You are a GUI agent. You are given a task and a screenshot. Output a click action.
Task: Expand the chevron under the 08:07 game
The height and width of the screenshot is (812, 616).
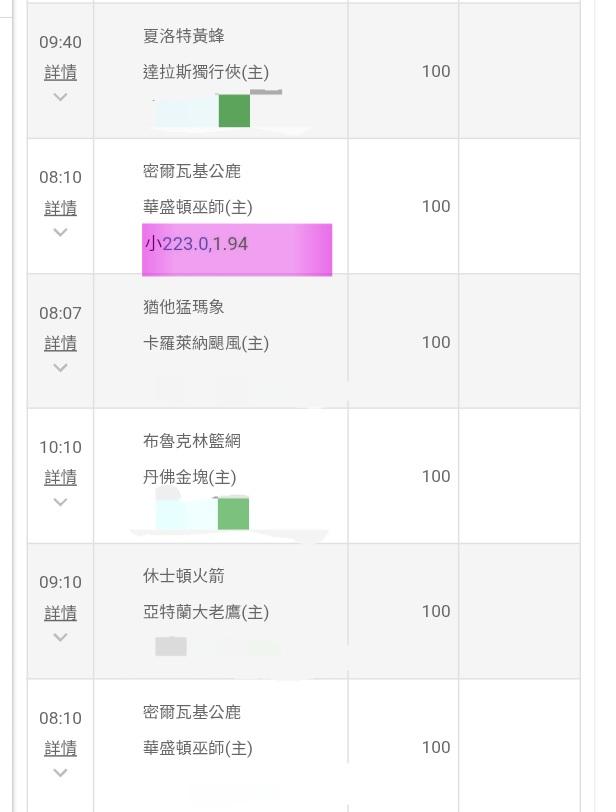60,367
